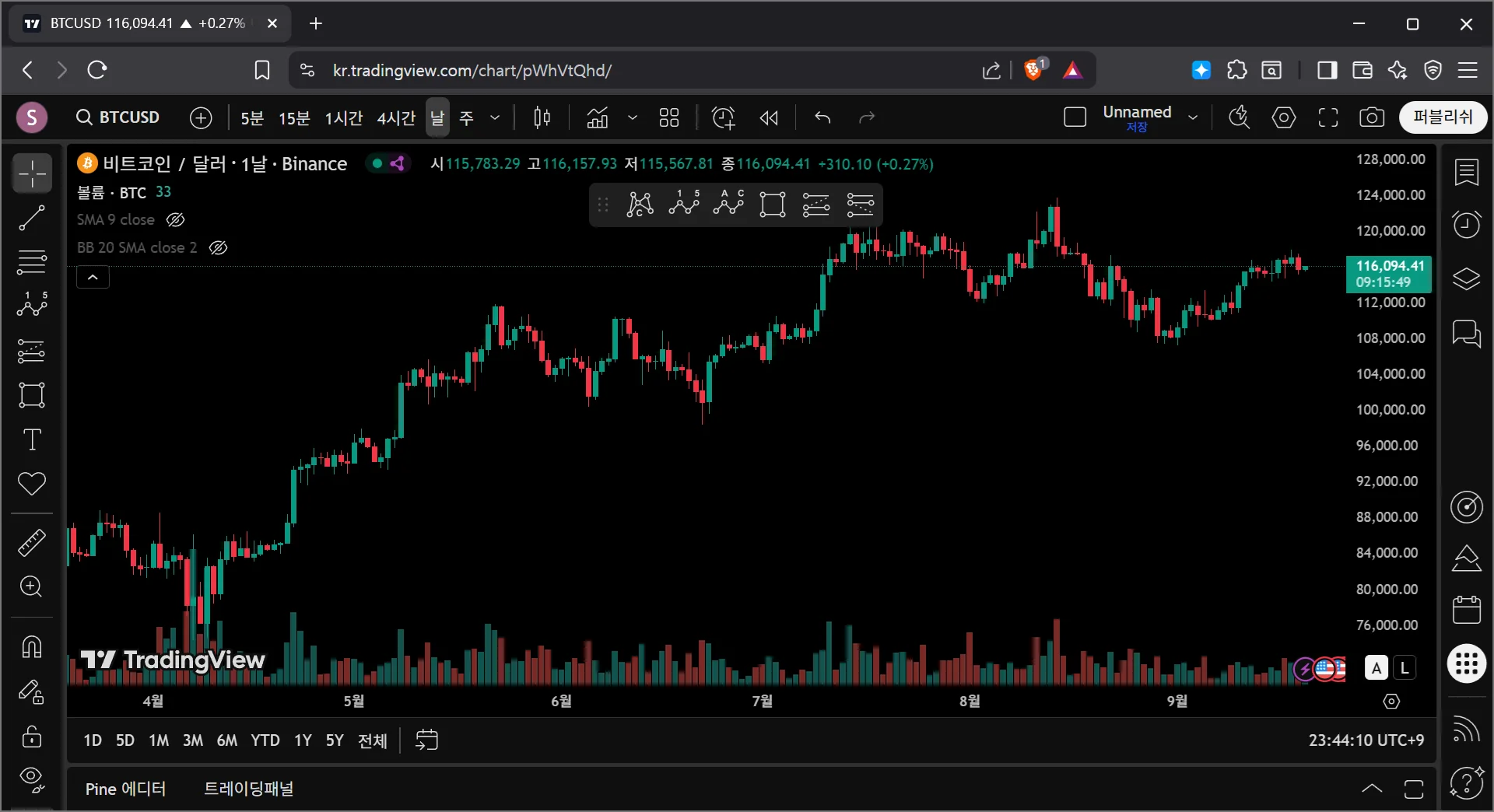Open the Fibonacci and Gann tools in the left sidebar
This screenshot has width=1494, height=812.
[x=32, y=262]
